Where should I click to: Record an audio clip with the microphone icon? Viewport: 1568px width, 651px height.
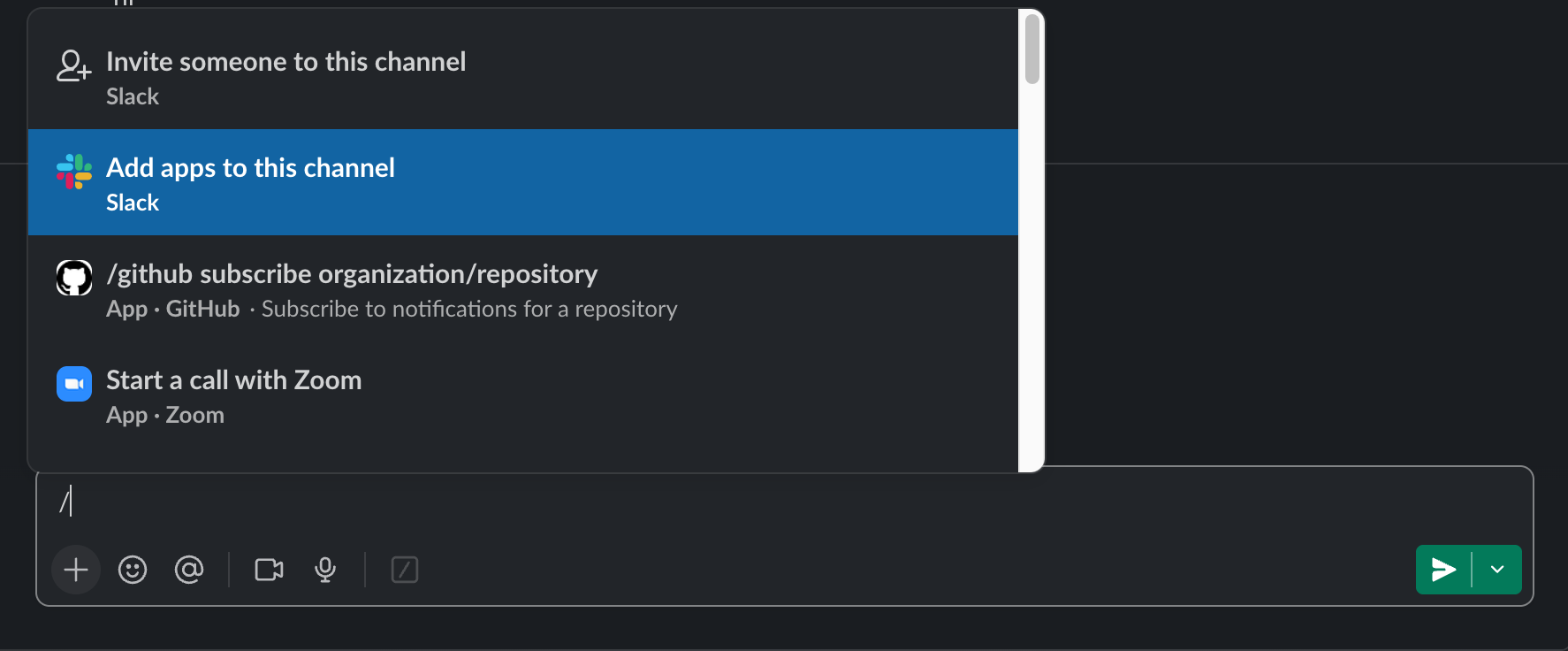[325, 570]
